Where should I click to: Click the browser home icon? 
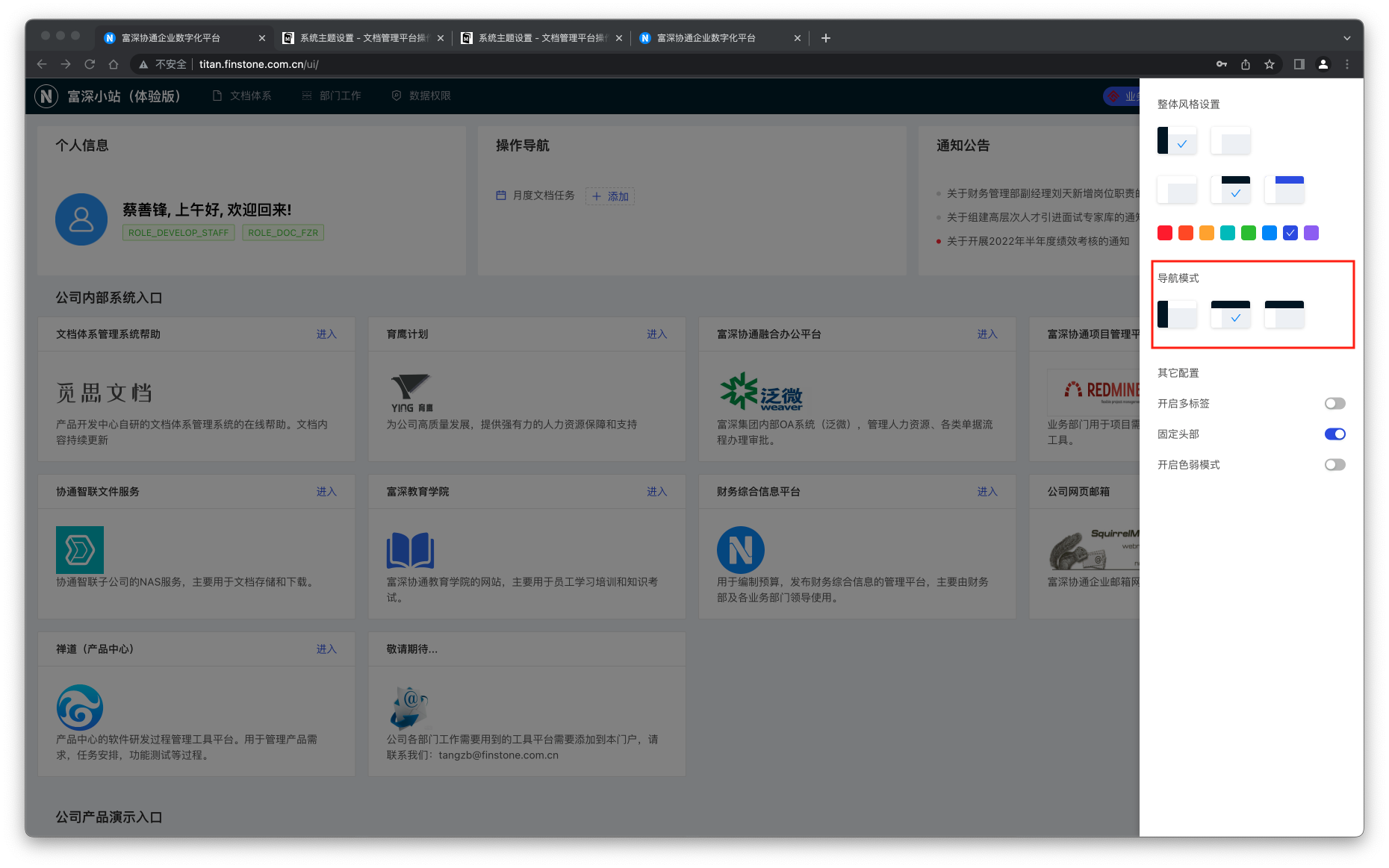pyautogui.click(x=114, y=64)
